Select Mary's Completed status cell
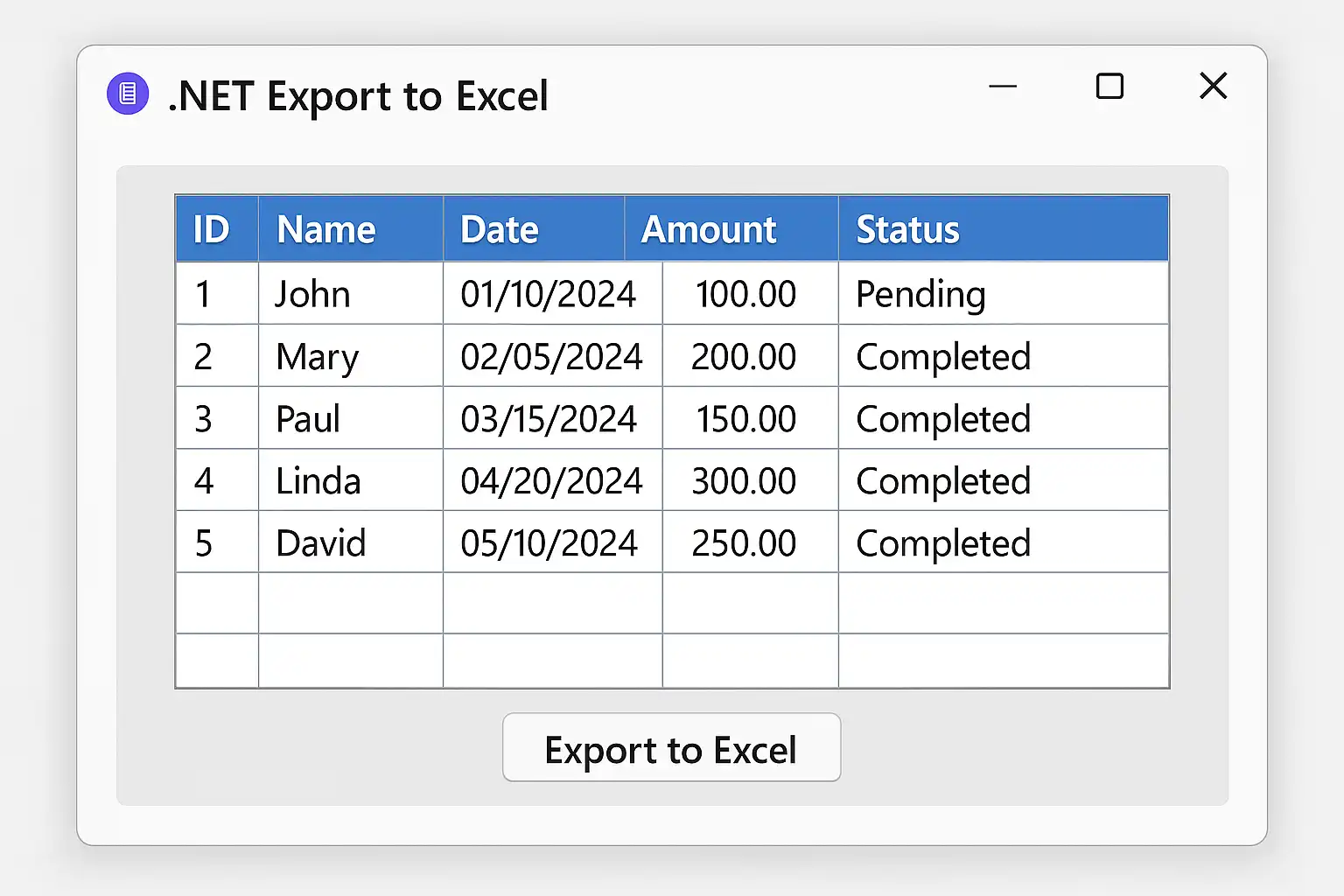 pyautogui.click(x=1004, y=356)
